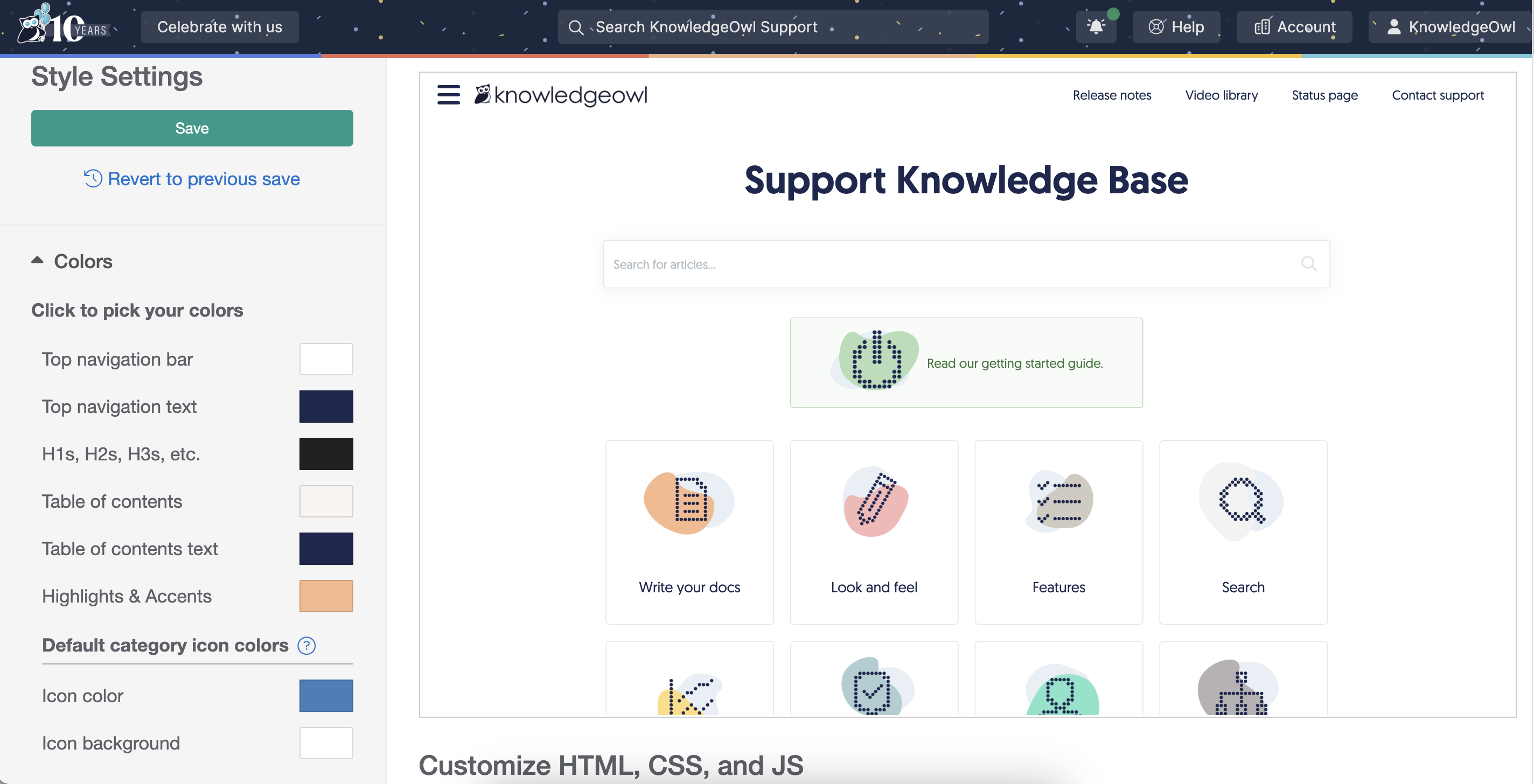Open the hamburger menu in preview
1534x784 pixels.
(449, 95)
